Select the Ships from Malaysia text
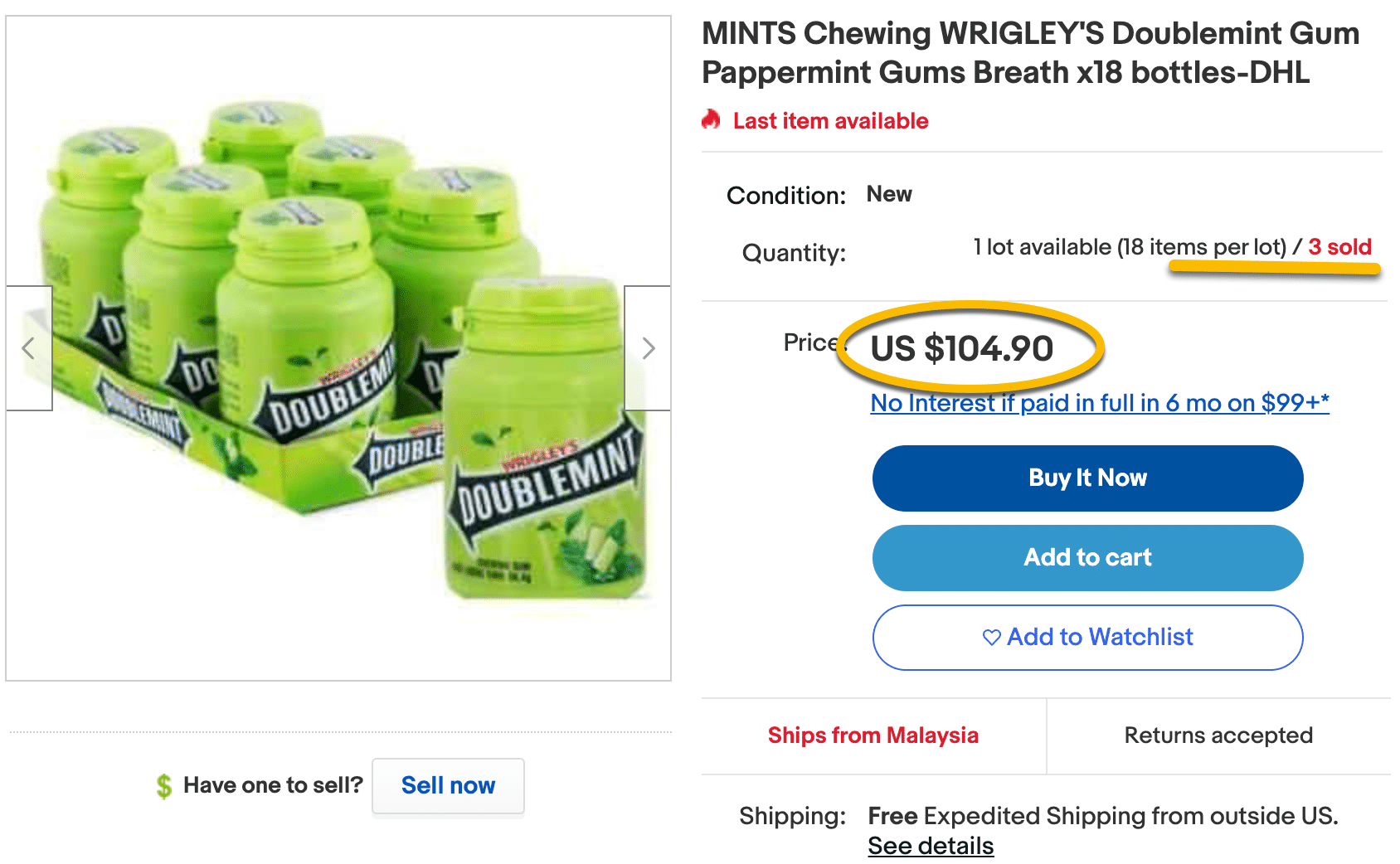The width and height of the screenshot is (1400, 864). 873,735
